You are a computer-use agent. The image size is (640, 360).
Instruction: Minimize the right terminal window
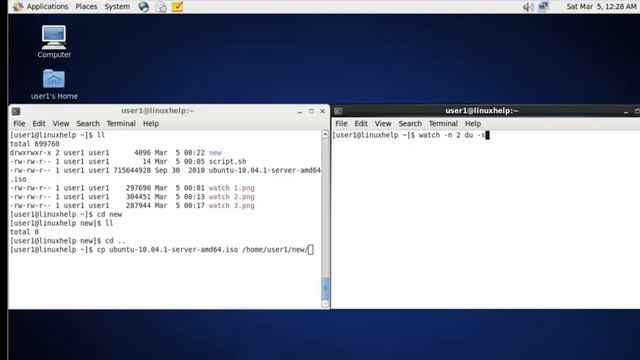[626, 111]
